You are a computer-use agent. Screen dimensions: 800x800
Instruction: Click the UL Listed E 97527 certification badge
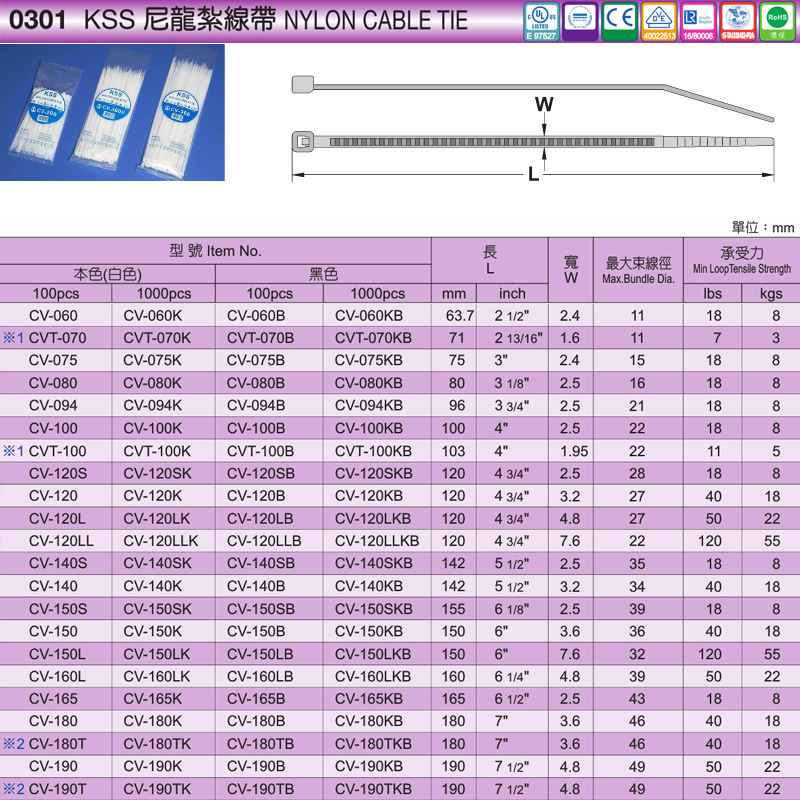pyautogui.click(x=541, y=21)
